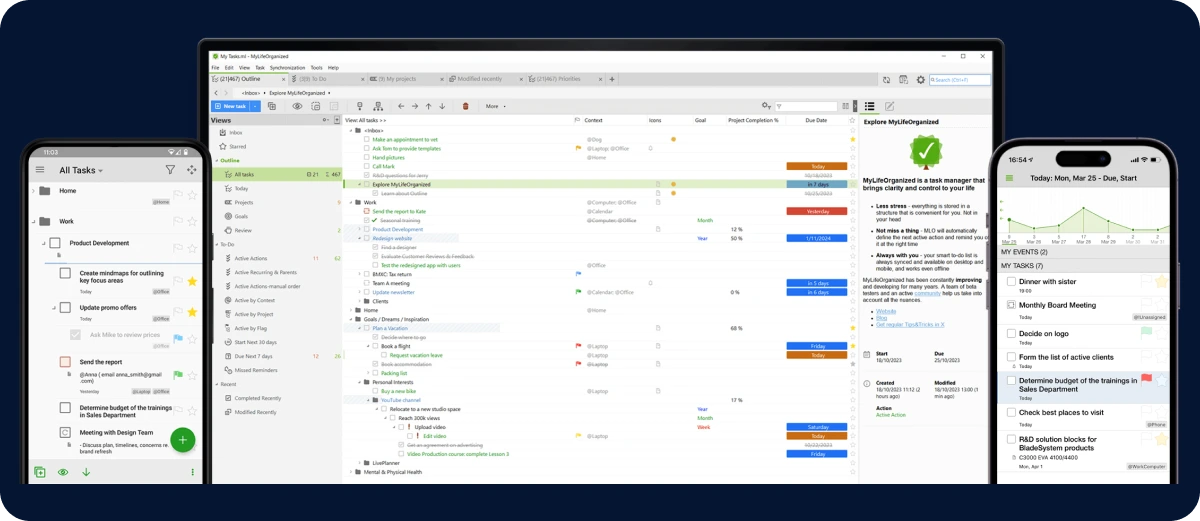Viewport: 1200px width, 521px height.
Task: Click the sync icon near the search box
Action: [886, 79]
